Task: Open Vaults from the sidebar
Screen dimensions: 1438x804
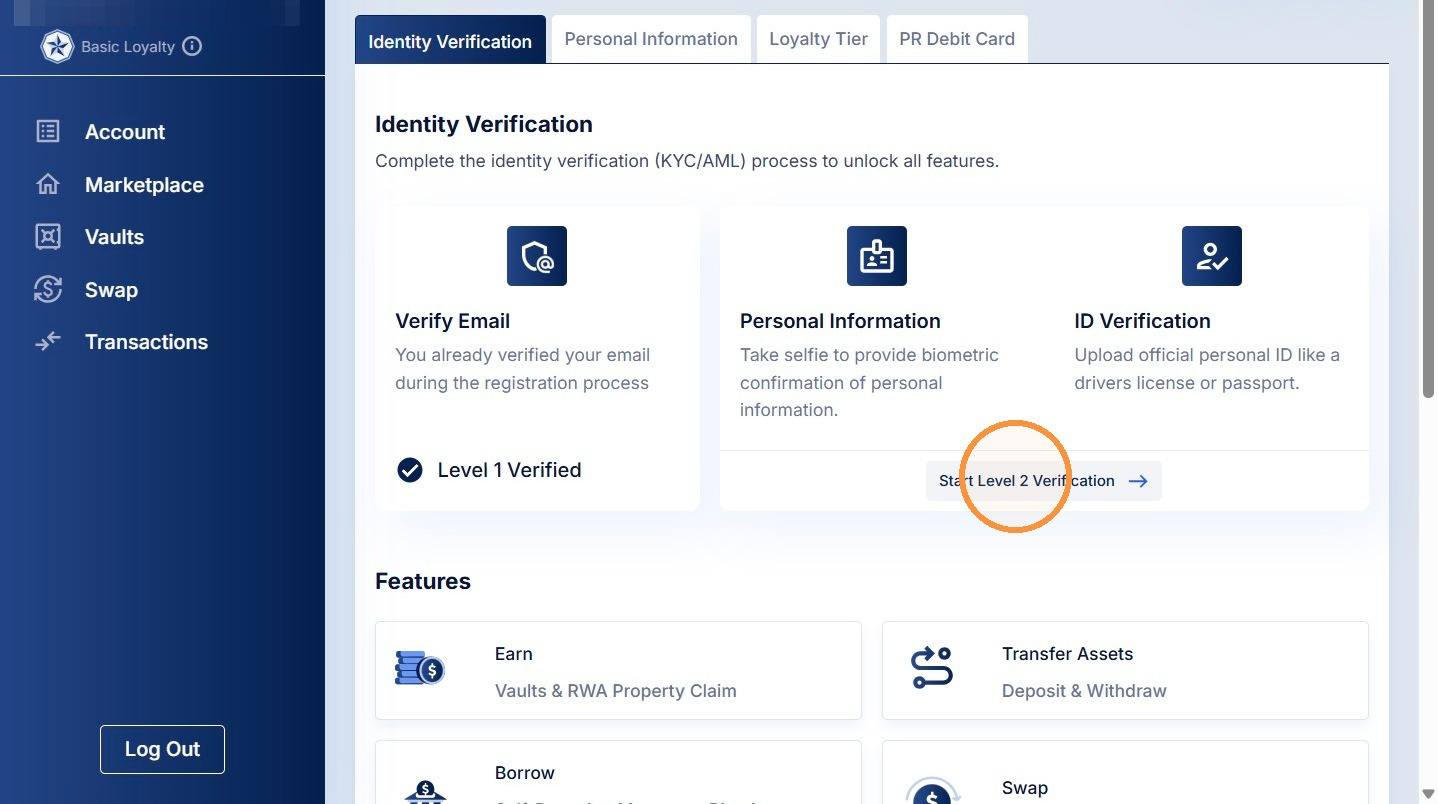Action: (114, 237)
